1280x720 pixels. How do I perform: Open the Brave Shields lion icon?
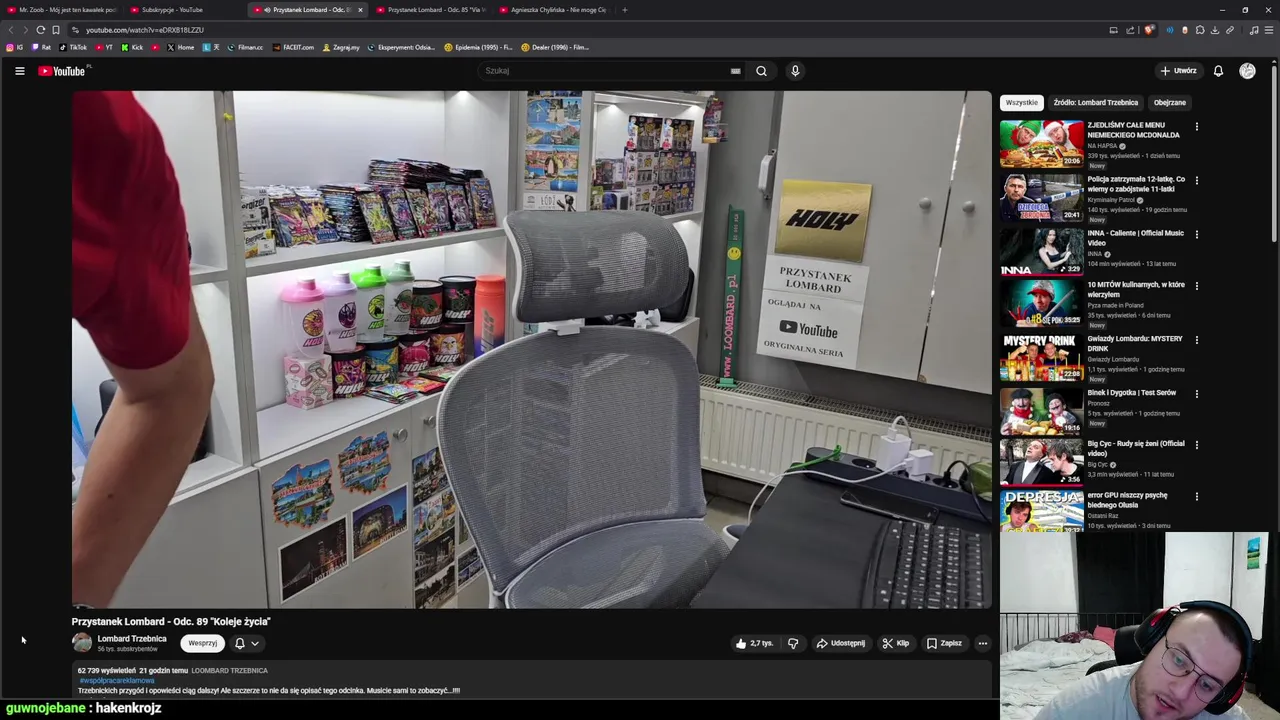coord(1149,30)
